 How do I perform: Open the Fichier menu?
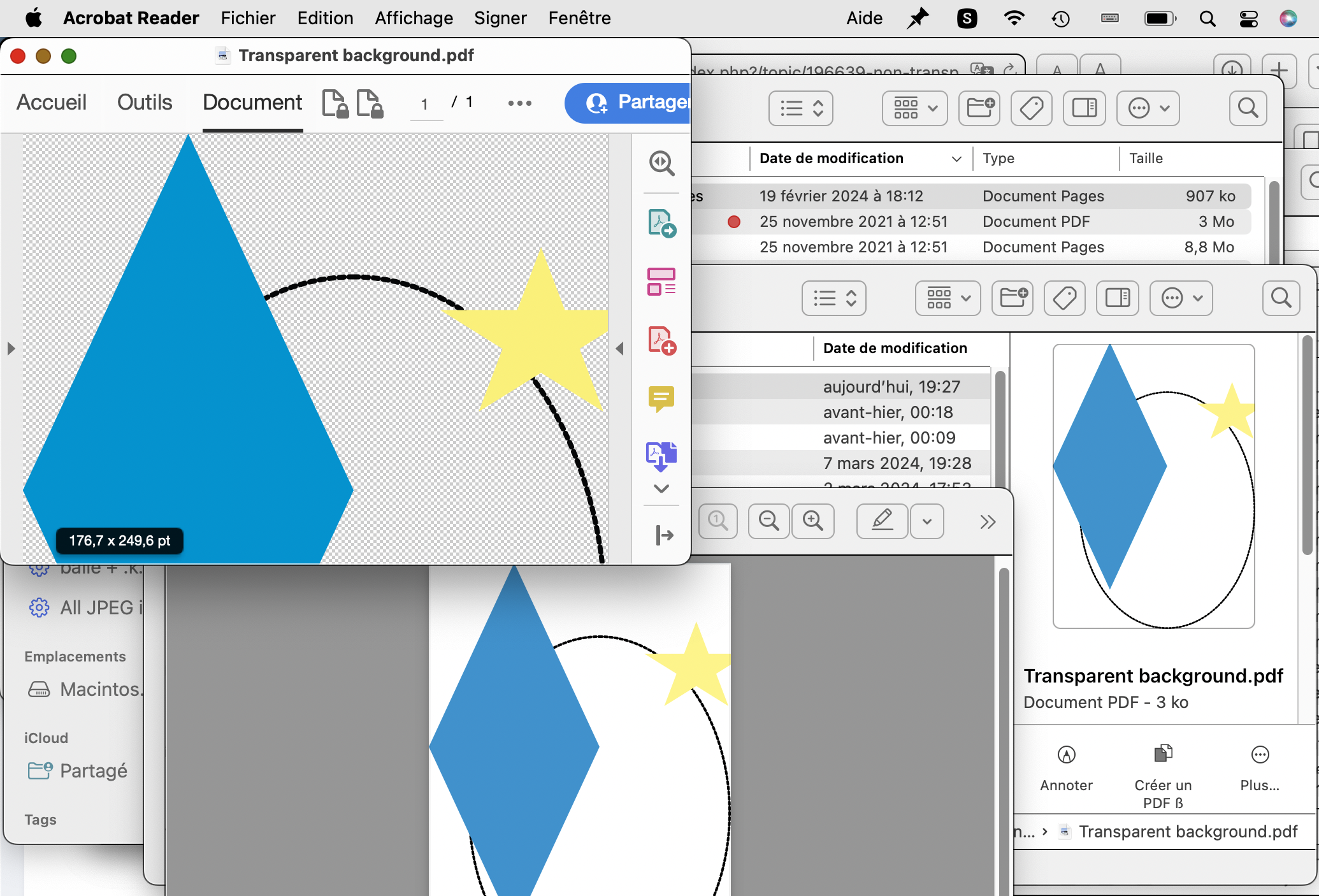tap(248, 18)
